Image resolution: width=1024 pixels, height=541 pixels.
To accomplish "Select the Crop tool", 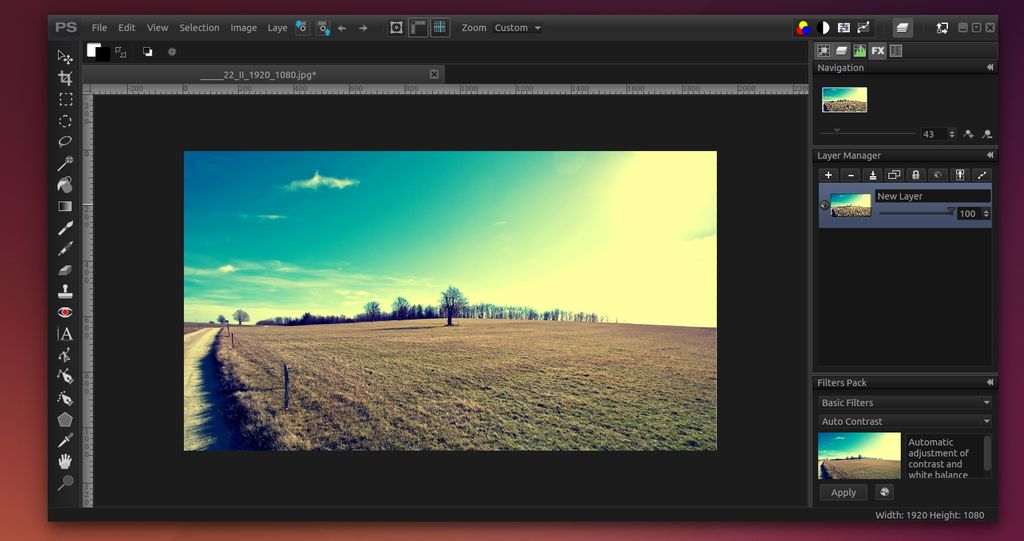I will click(x=65, y=78).
